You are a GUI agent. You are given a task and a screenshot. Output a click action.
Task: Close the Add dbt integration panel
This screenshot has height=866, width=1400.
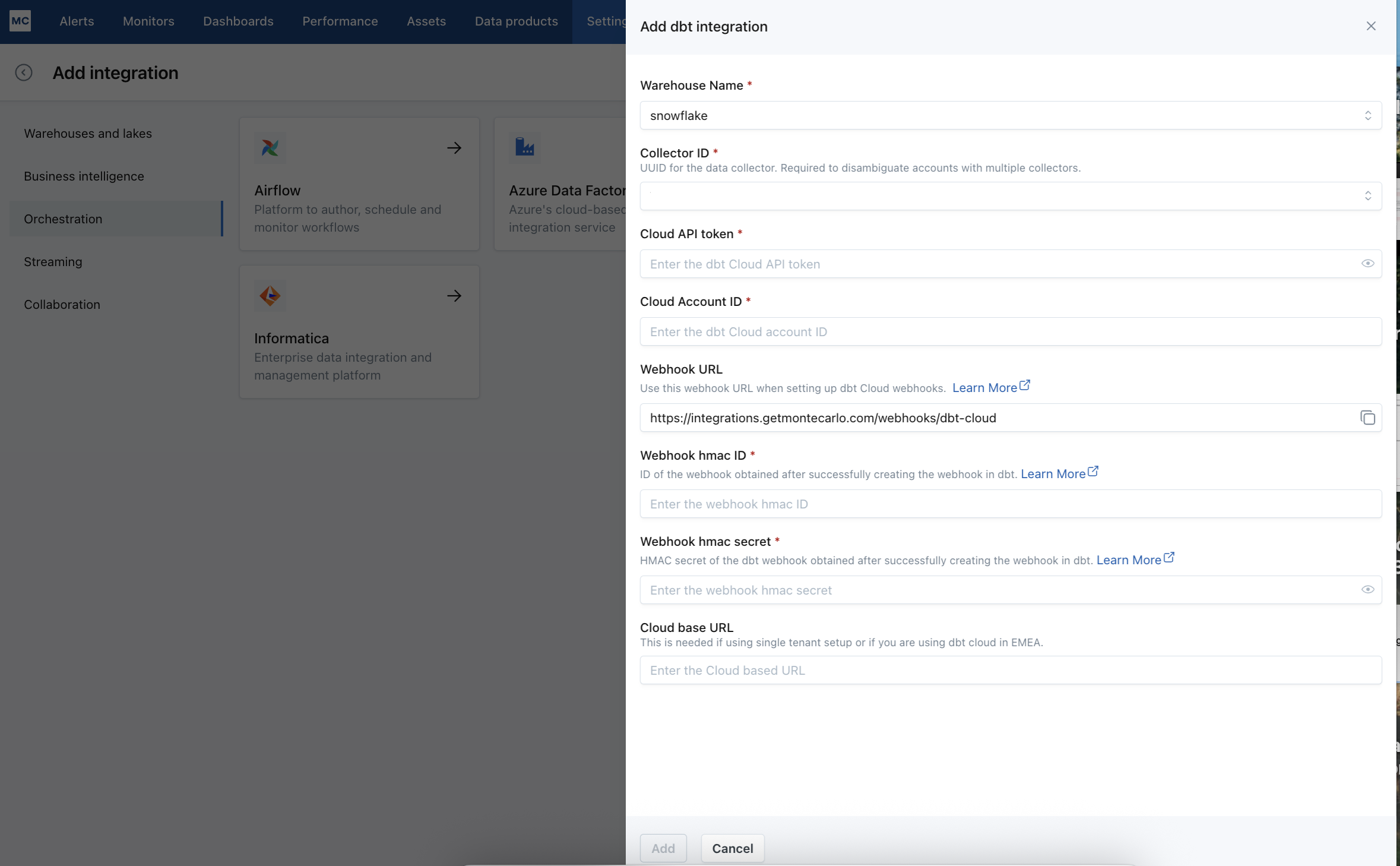point(1371,26)
